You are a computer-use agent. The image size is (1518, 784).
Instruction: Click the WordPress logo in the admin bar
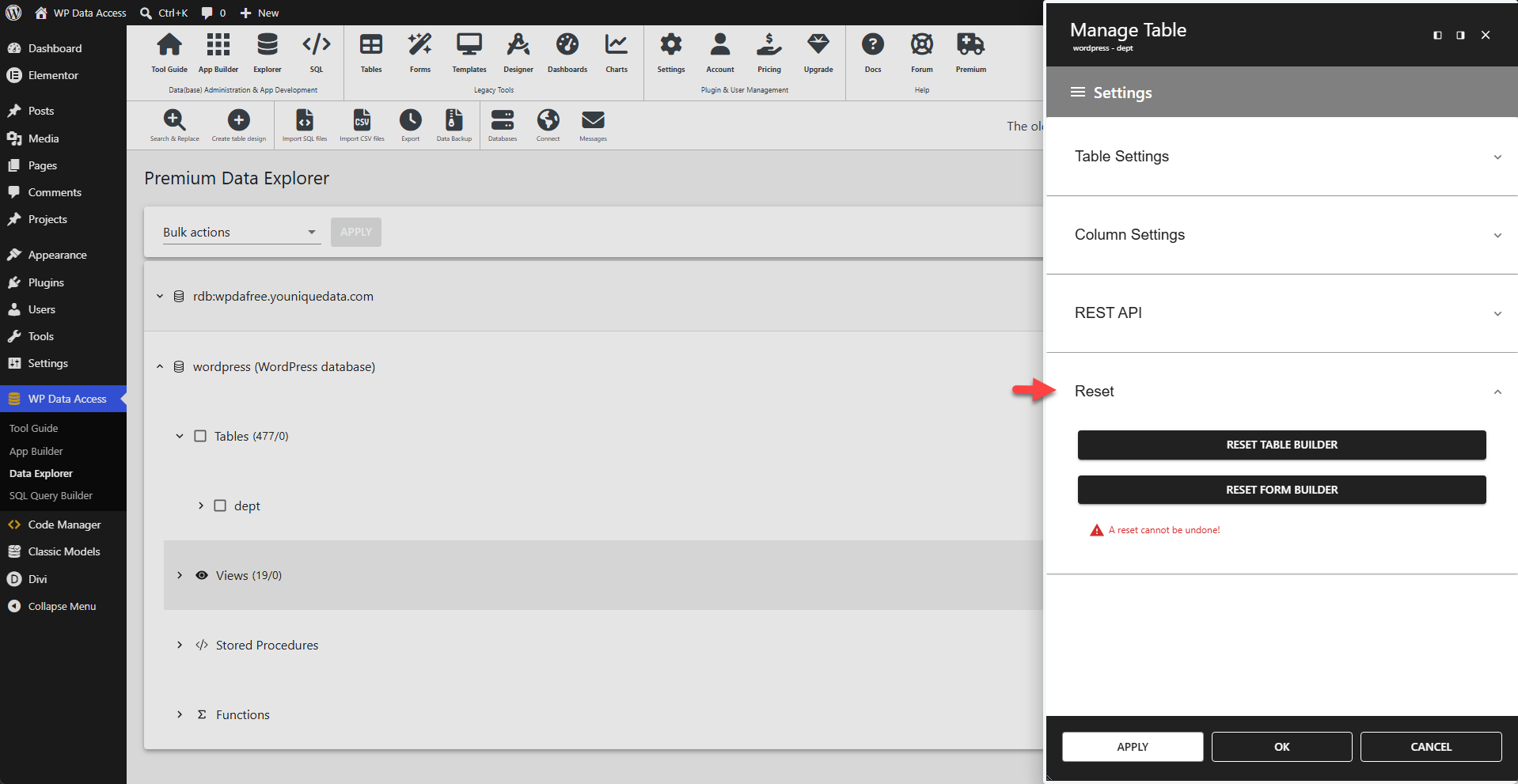pyautogui.click(x=13, y=13)
